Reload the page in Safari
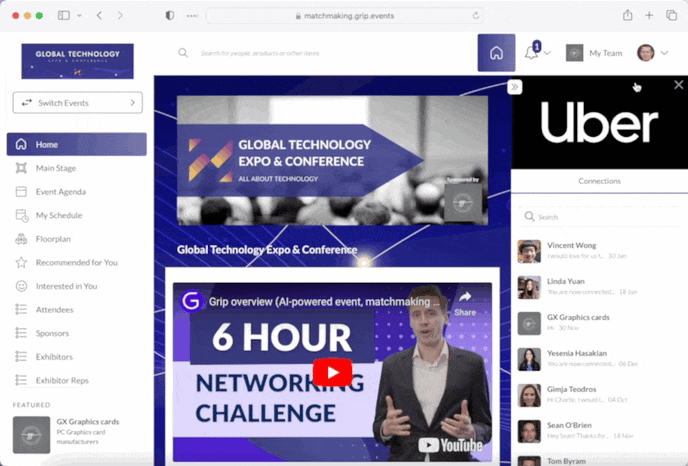The width and height of the screenshot is (688, 466). pyautogui.click(x=476, y=16)
